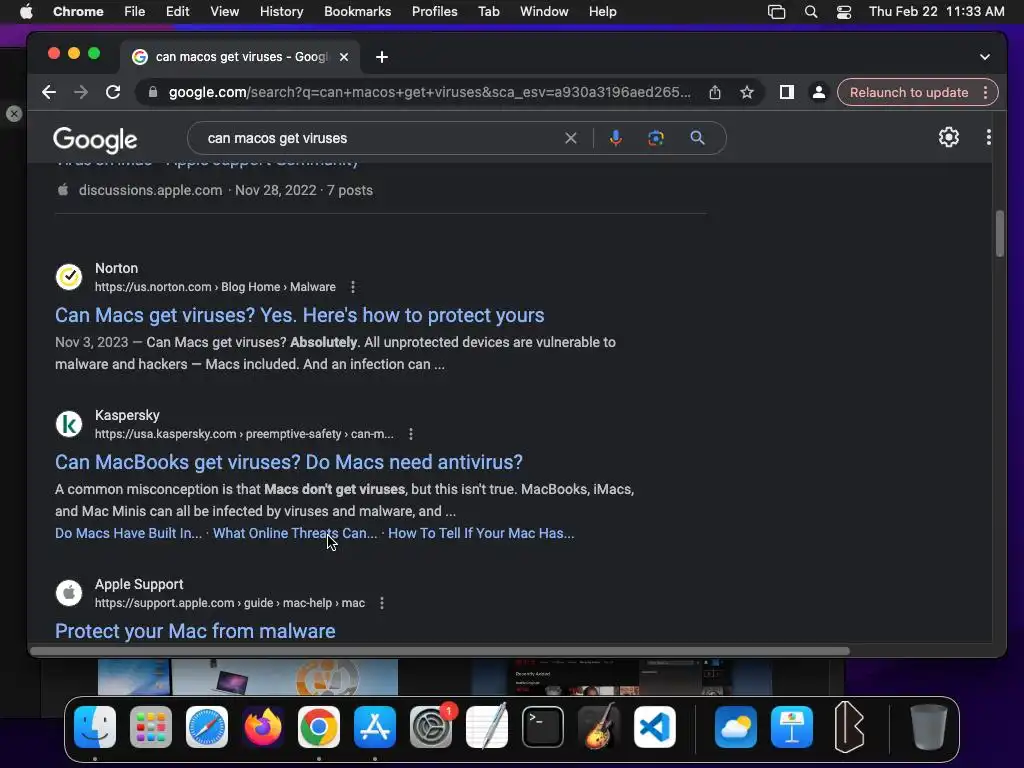Click the padlock site info icon
This screenshot has height=768, width=1024.
(x=153, y=92)
